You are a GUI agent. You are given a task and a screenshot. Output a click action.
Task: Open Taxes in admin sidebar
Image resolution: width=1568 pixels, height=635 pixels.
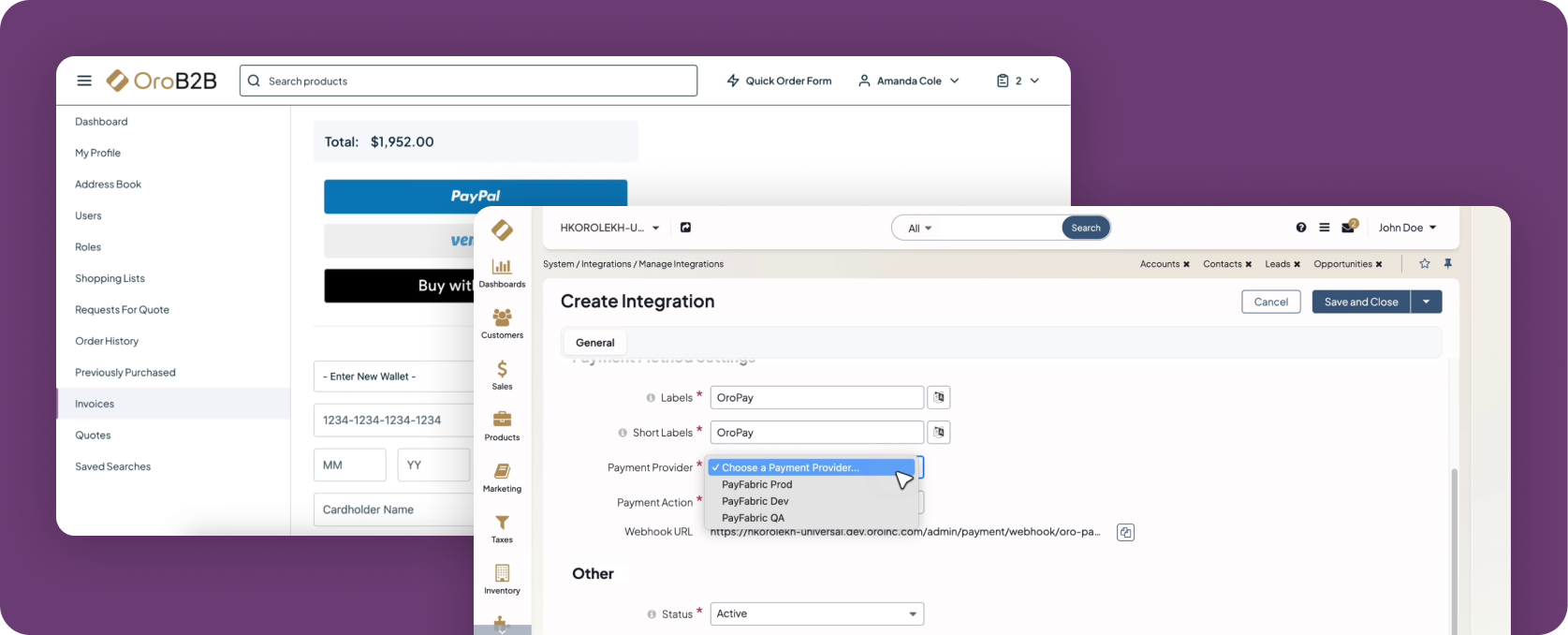502,528
